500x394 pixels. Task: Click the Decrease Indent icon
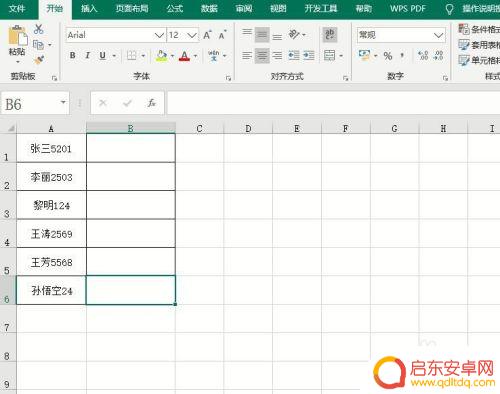[x=294, y=55]
